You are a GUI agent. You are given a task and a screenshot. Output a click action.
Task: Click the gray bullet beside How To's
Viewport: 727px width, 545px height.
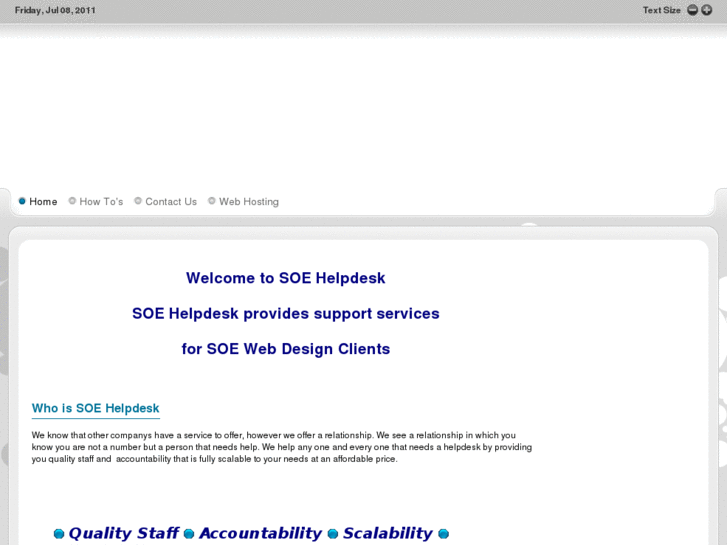72,201
